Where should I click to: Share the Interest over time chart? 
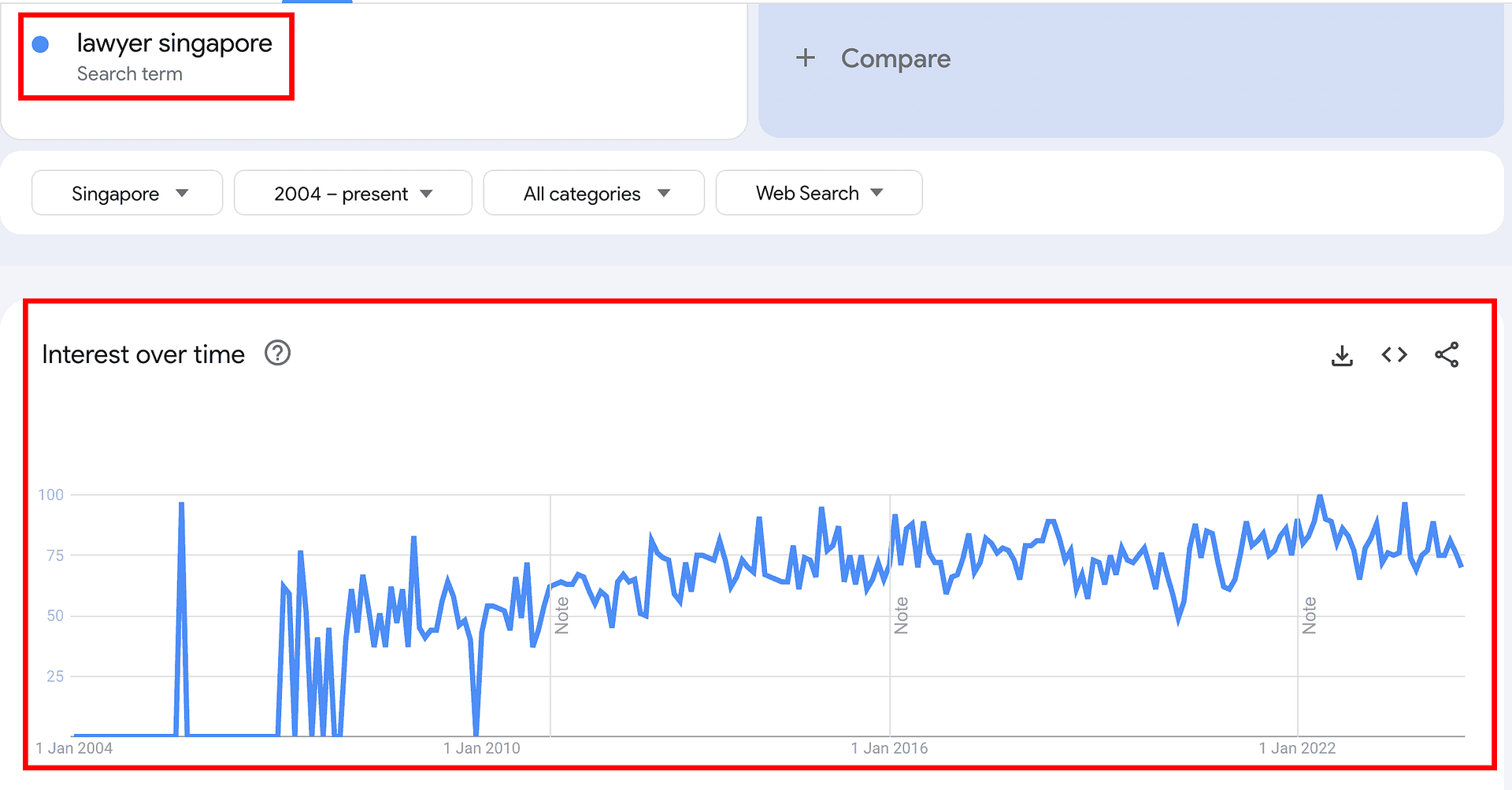pos(1447,354)
